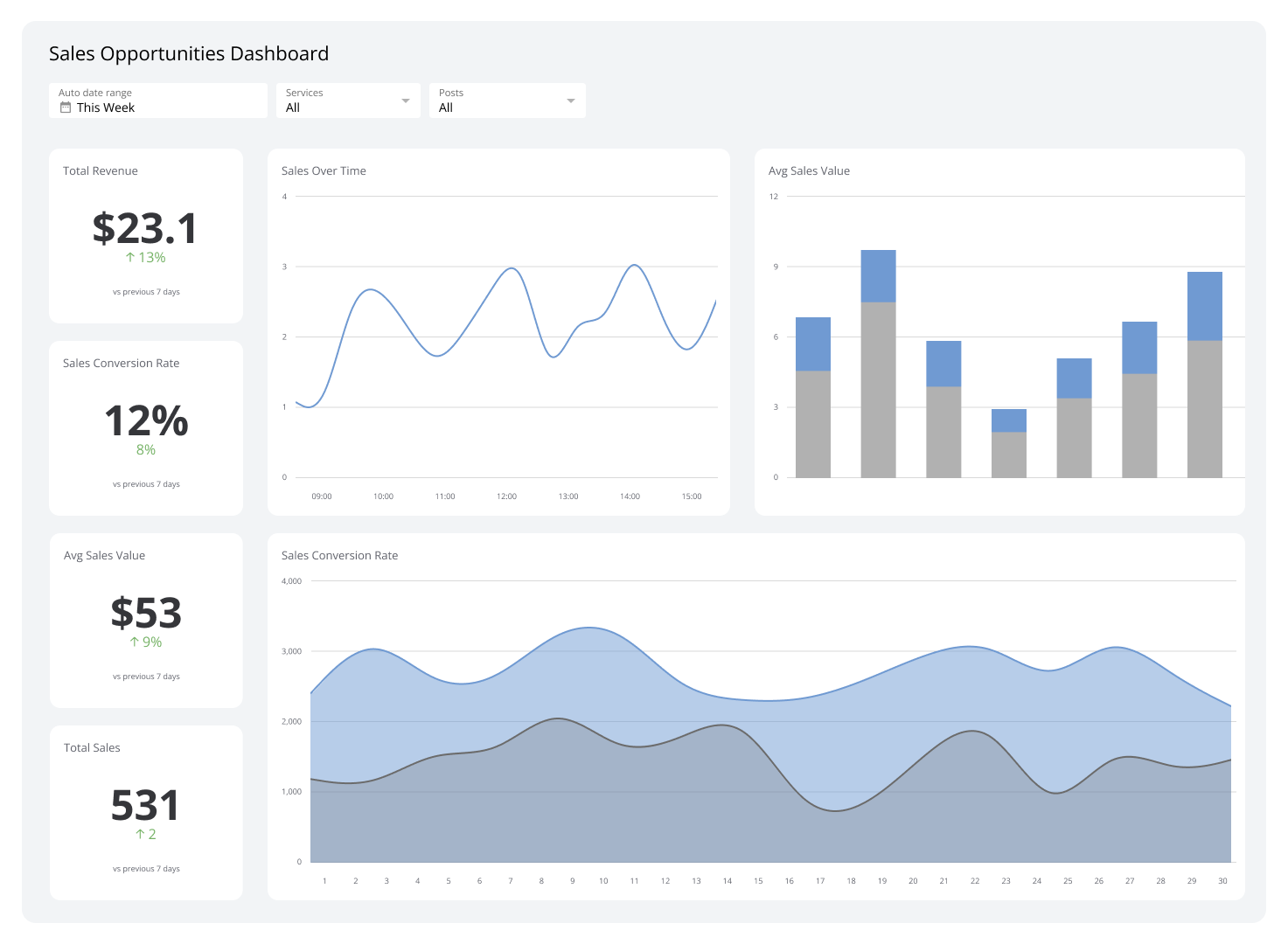
Task: Click the Sales Conversion Rate area chart title
Action: coord(339,555)
